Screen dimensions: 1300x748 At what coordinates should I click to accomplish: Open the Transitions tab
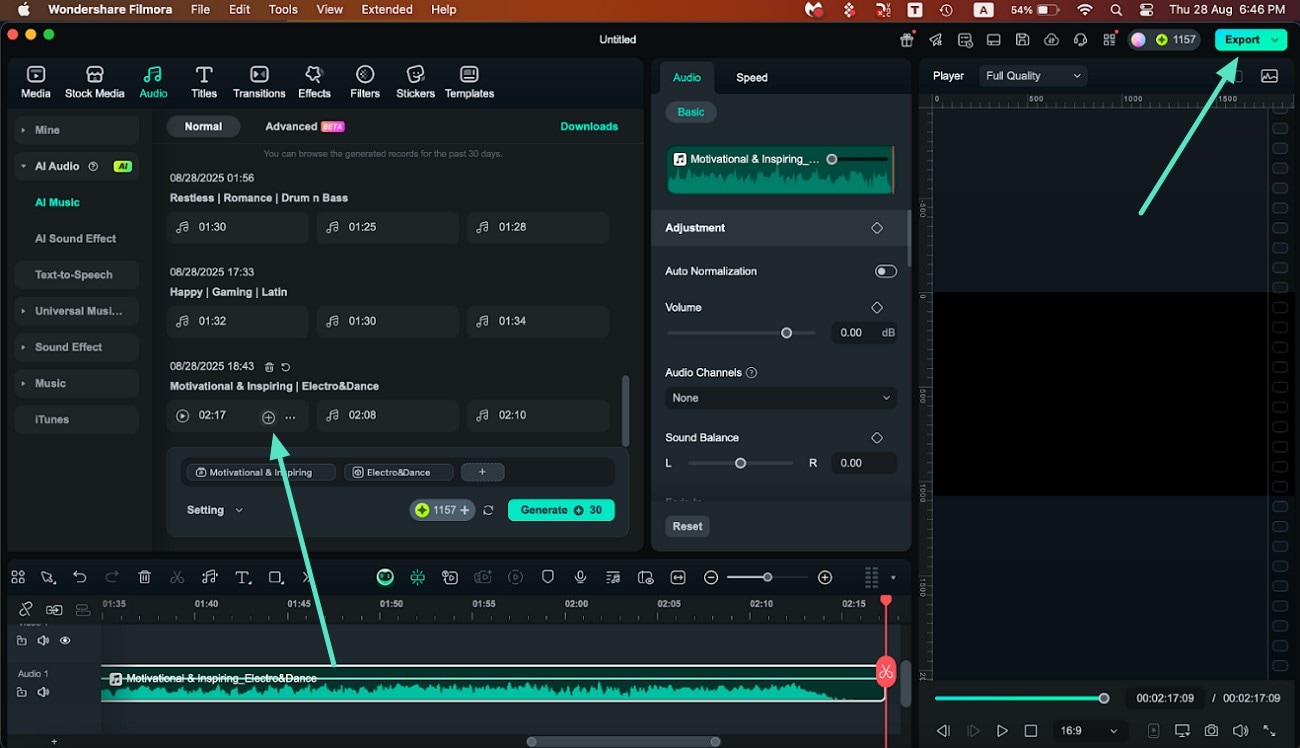tap(259, 82)
